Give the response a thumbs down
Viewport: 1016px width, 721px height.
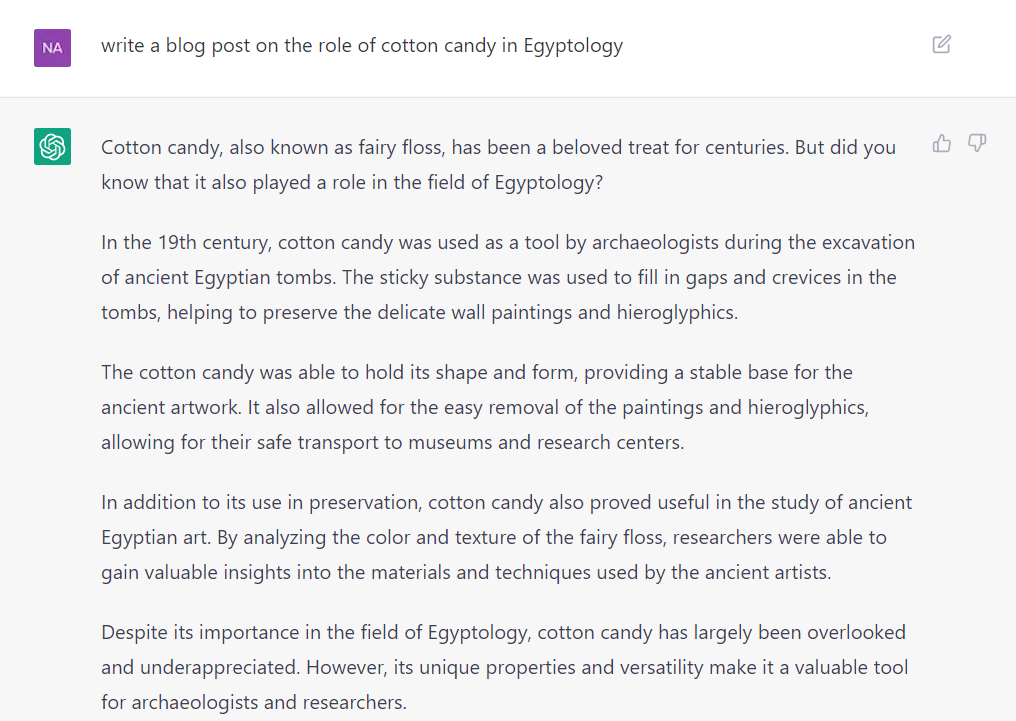977,143
